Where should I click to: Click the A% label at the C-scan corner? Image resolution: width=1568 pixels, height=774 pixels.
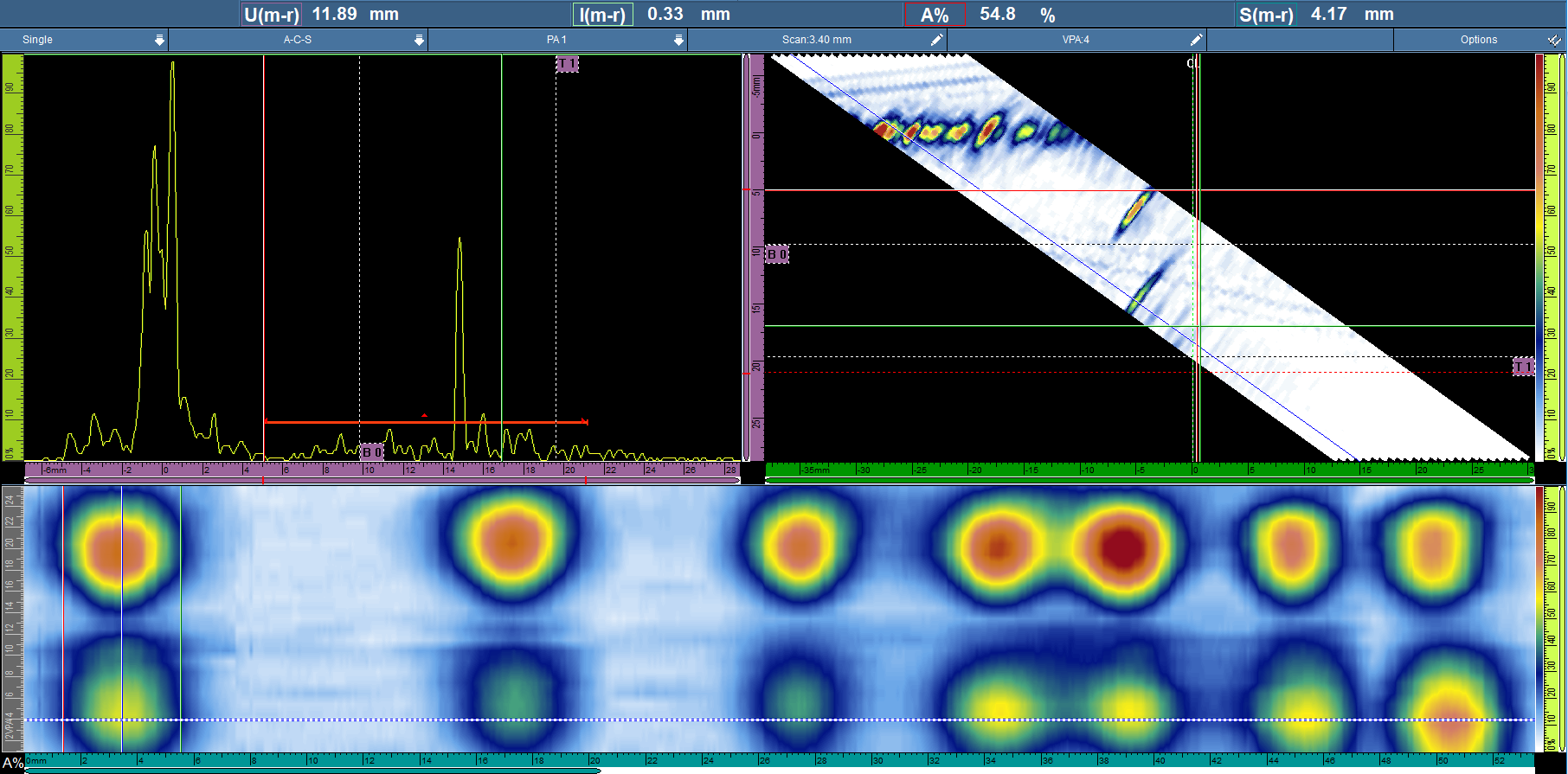12,763
